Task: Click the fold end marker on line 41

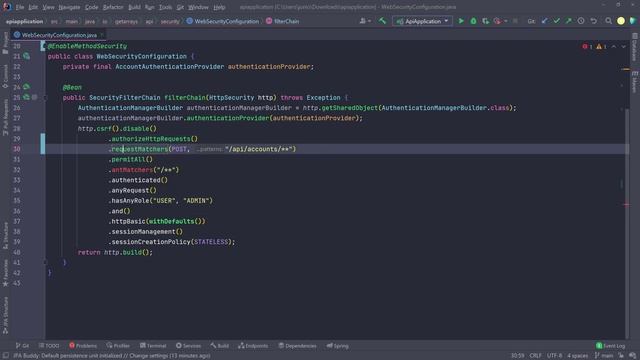Action: (45, 262)
